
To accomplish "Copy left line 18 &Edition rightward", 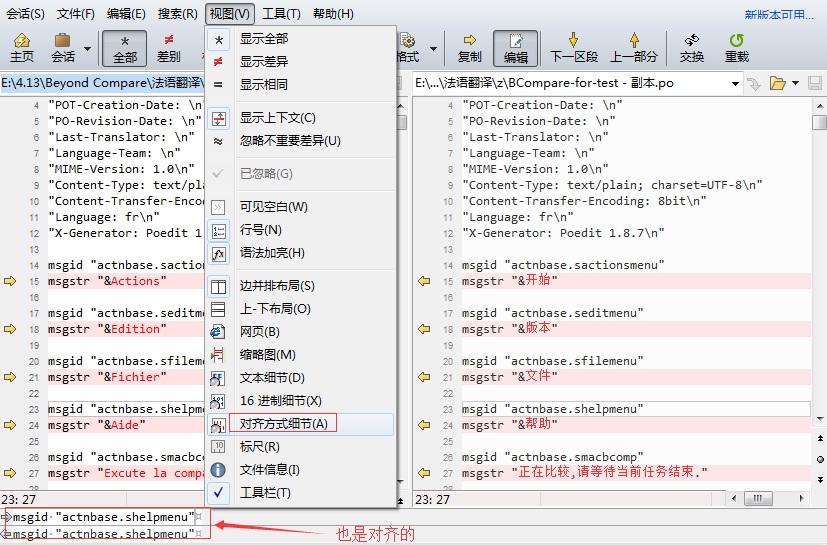I will (10, 329).
